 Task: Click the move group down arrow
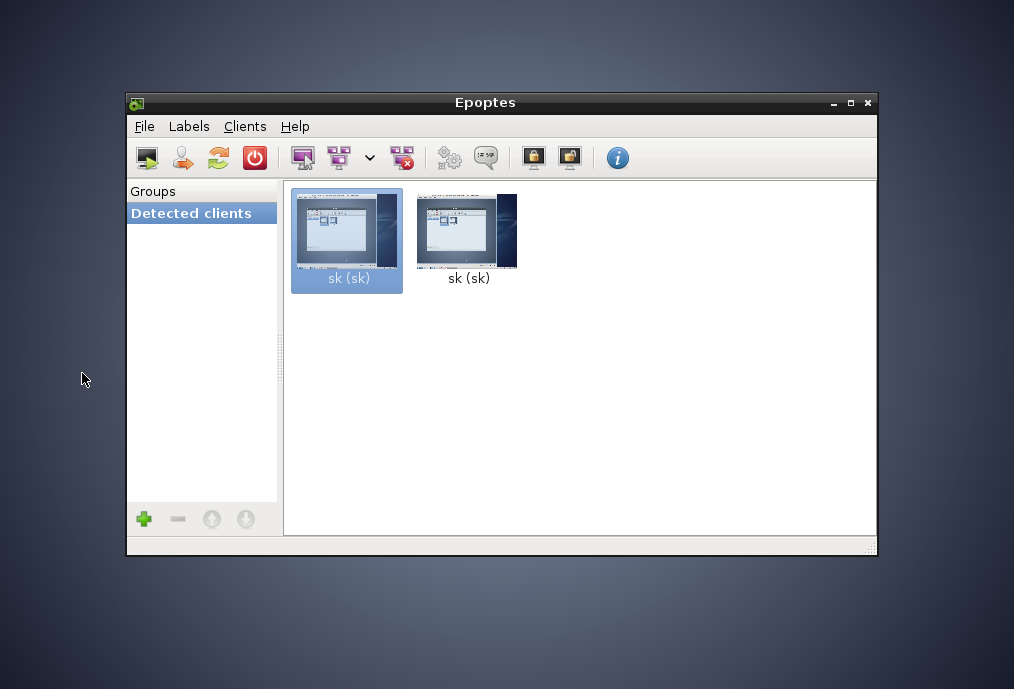(x=246, y=519)
